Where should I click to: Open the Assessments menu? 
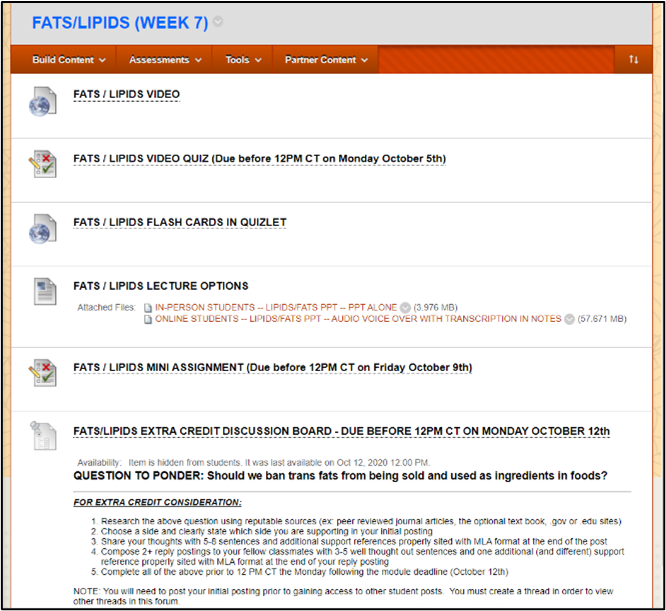(x=165, y=60)
